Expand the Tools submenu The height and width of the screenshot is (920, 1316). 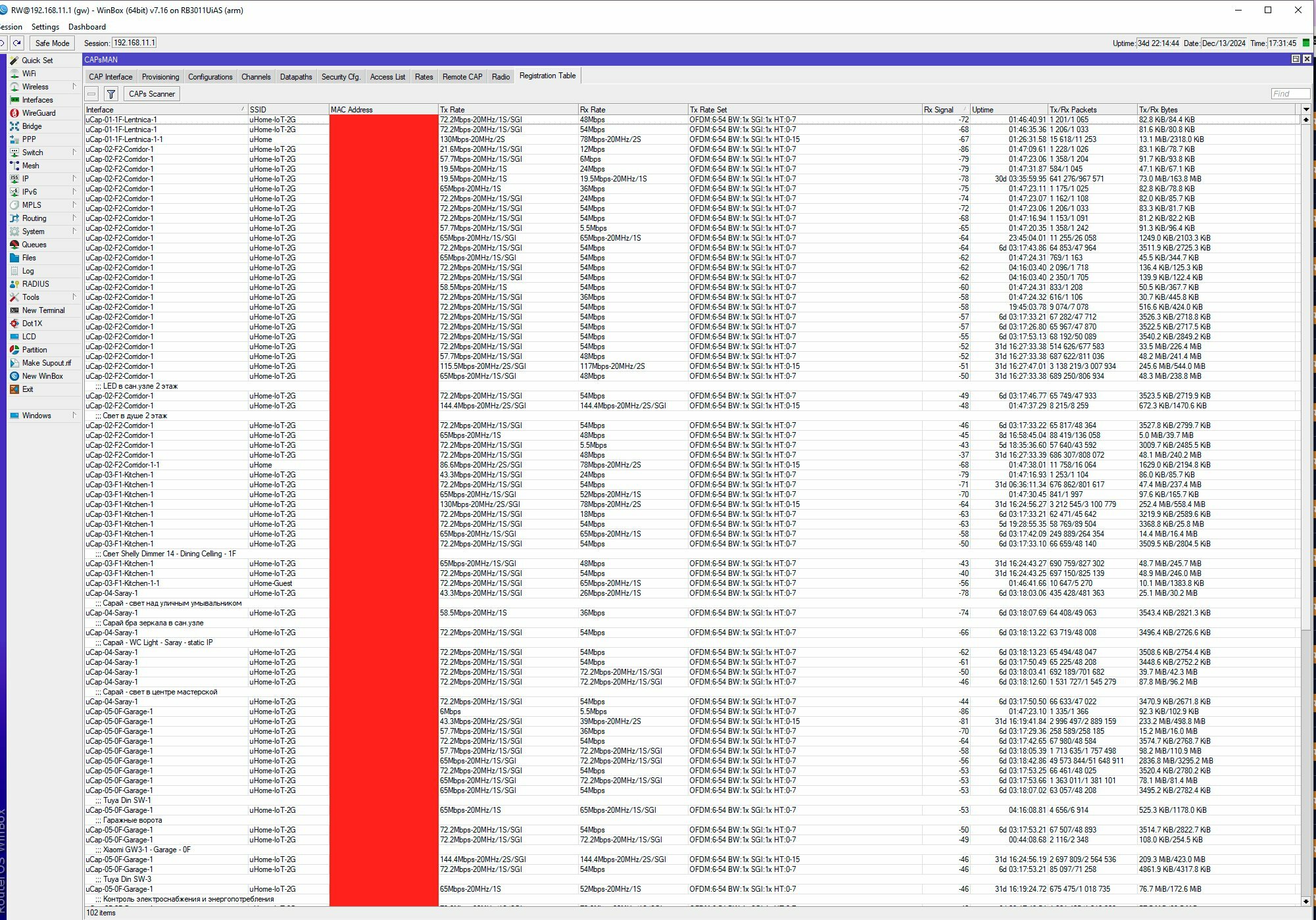pos(74,297)
